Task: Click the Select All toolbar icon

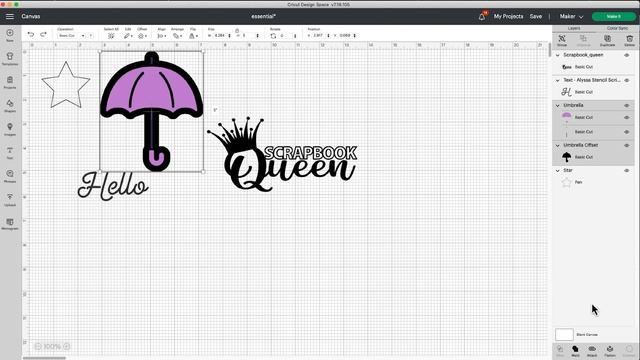Action: pos(111,36)
